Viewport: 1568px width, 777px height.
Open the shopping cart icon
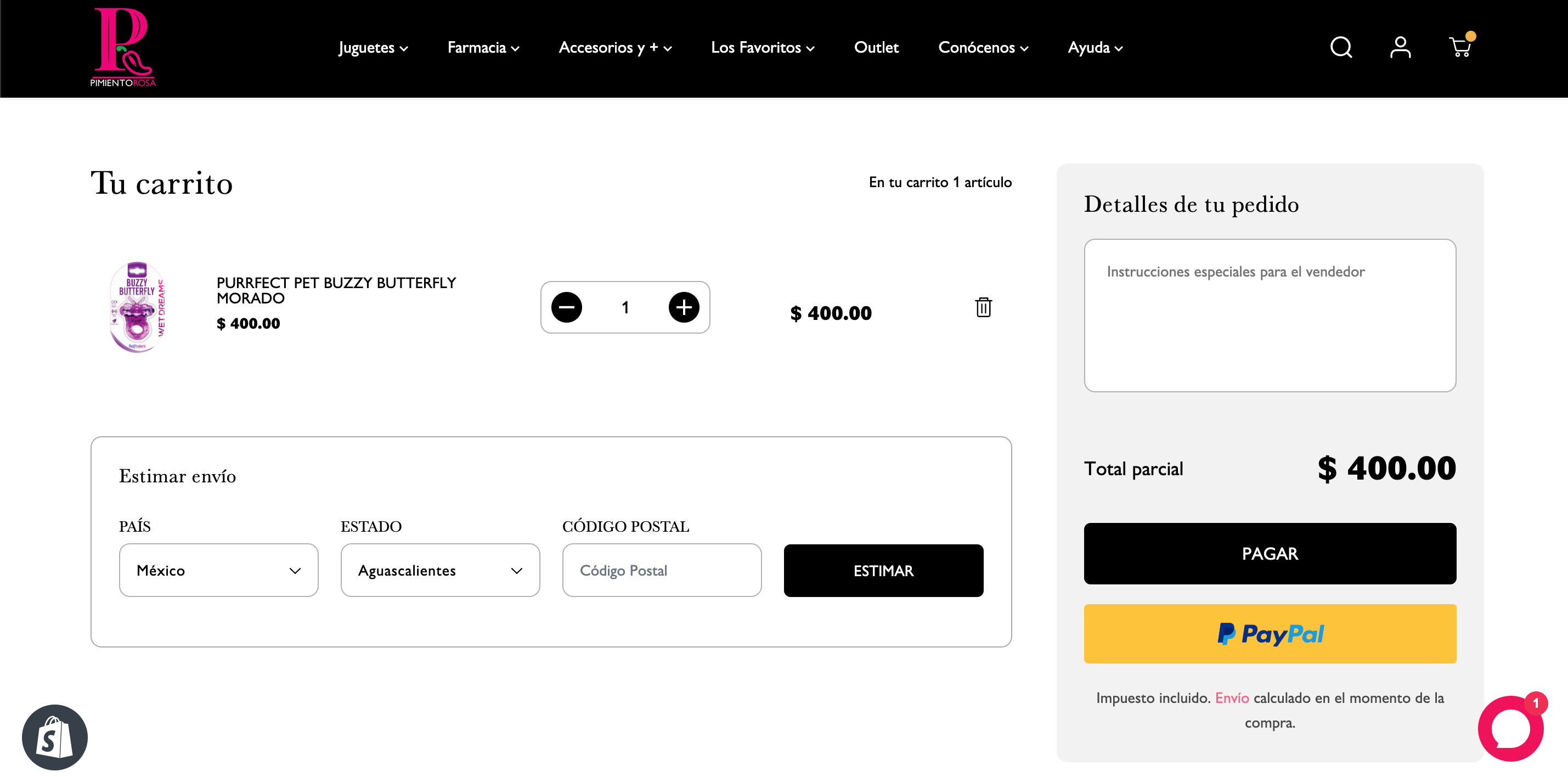(1460, 48)
